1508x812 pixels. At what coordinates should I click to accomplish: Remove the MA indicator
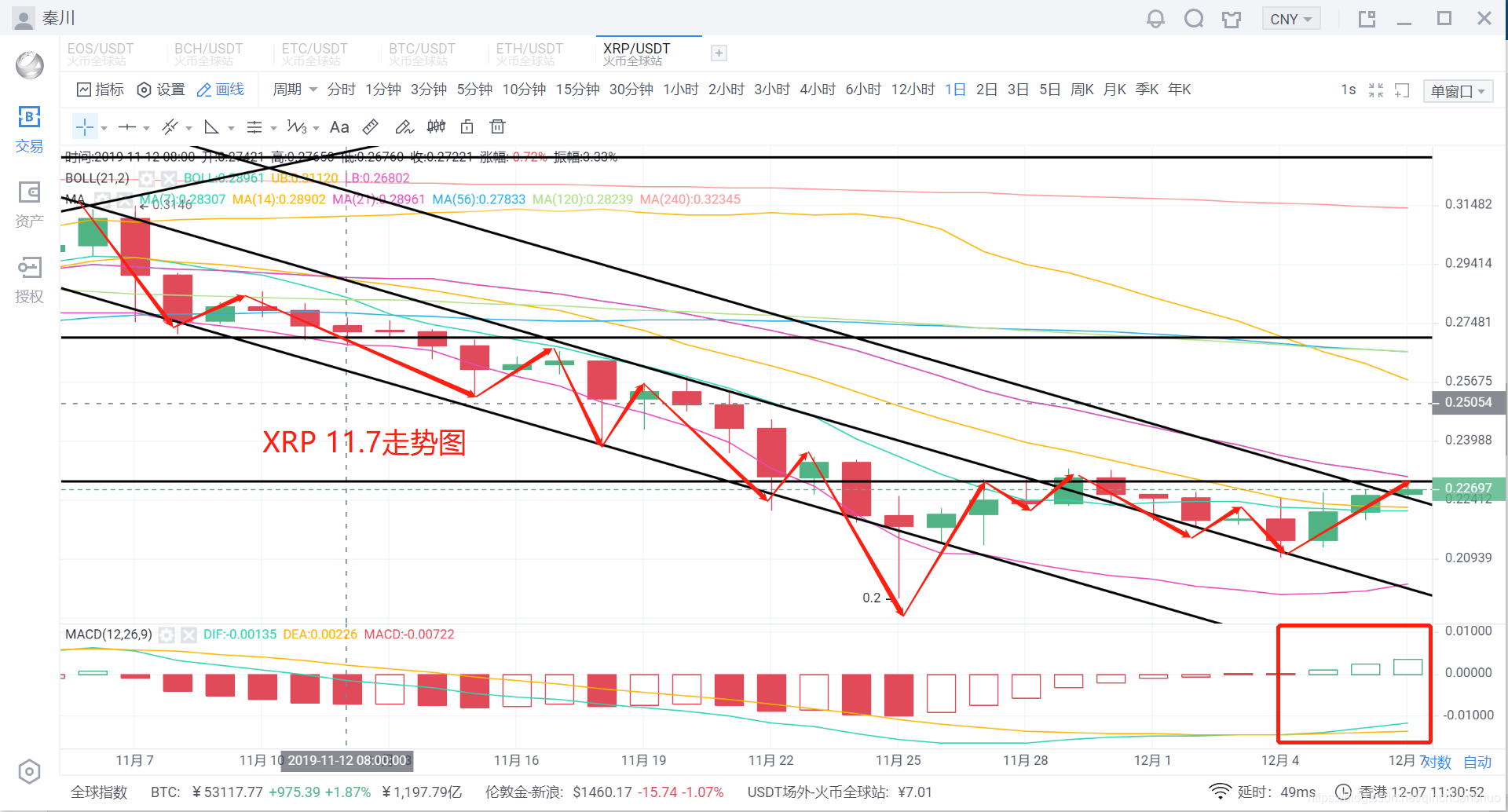(x=124, y=199)
